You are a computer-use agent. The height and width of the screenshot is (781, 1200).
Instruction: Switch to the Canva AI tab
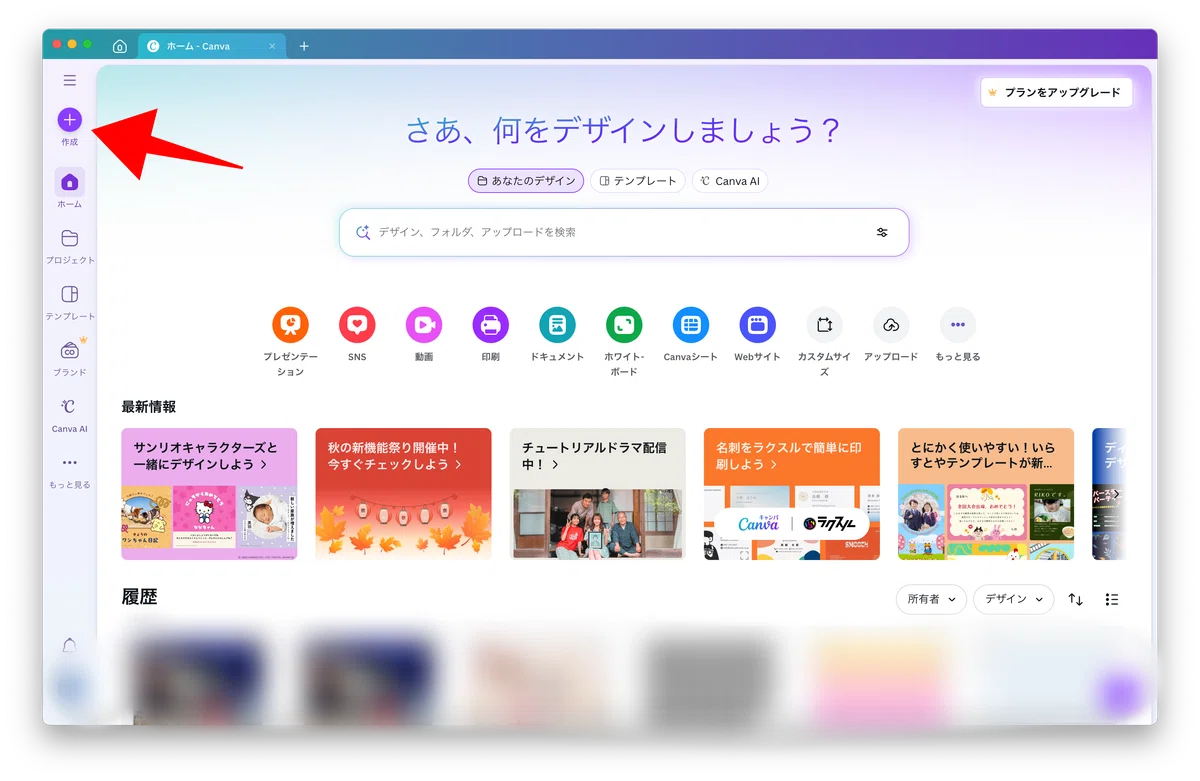pos(730,181)
